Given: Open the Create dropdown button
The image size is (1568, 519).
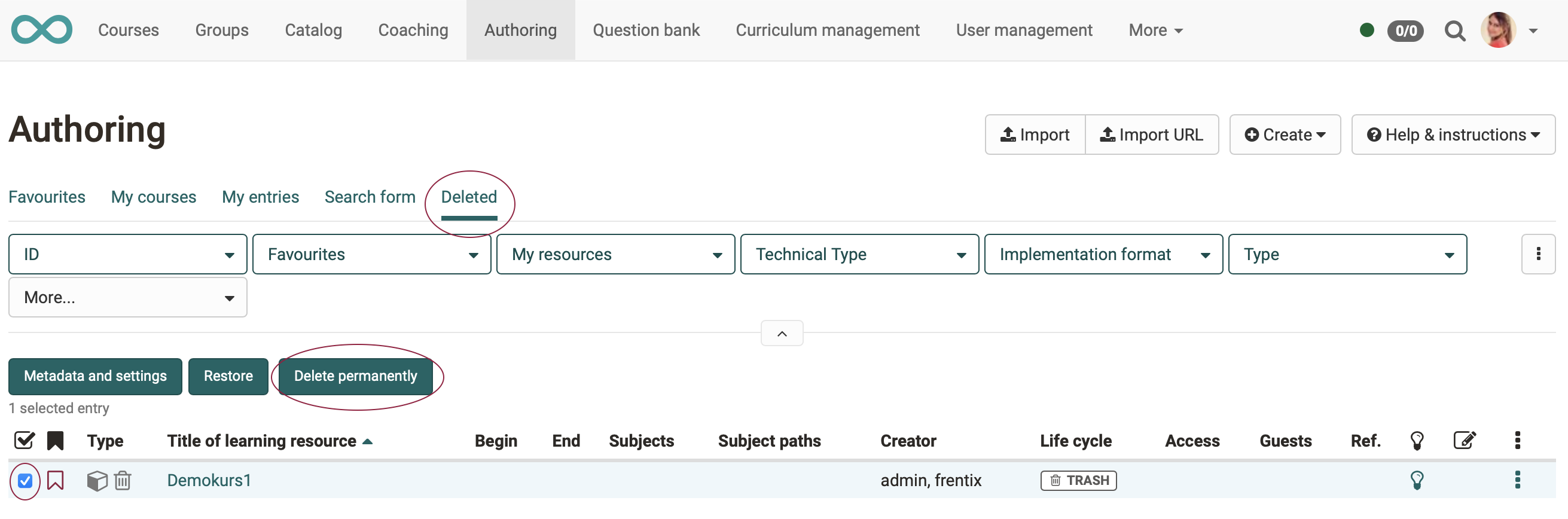Looking at the screenshot, I should 1285,135.
